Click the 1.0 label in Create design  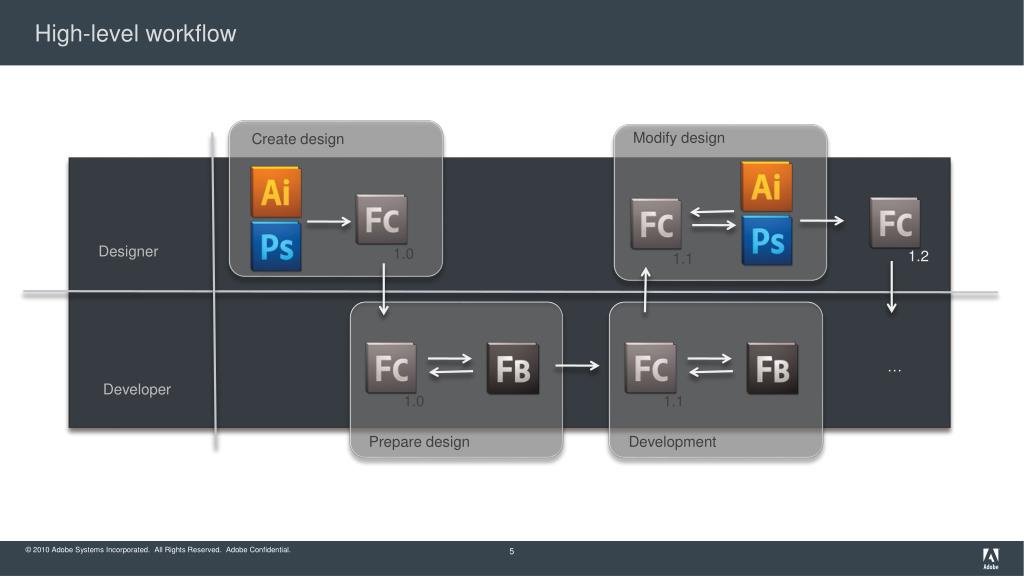tap(403, 254)
